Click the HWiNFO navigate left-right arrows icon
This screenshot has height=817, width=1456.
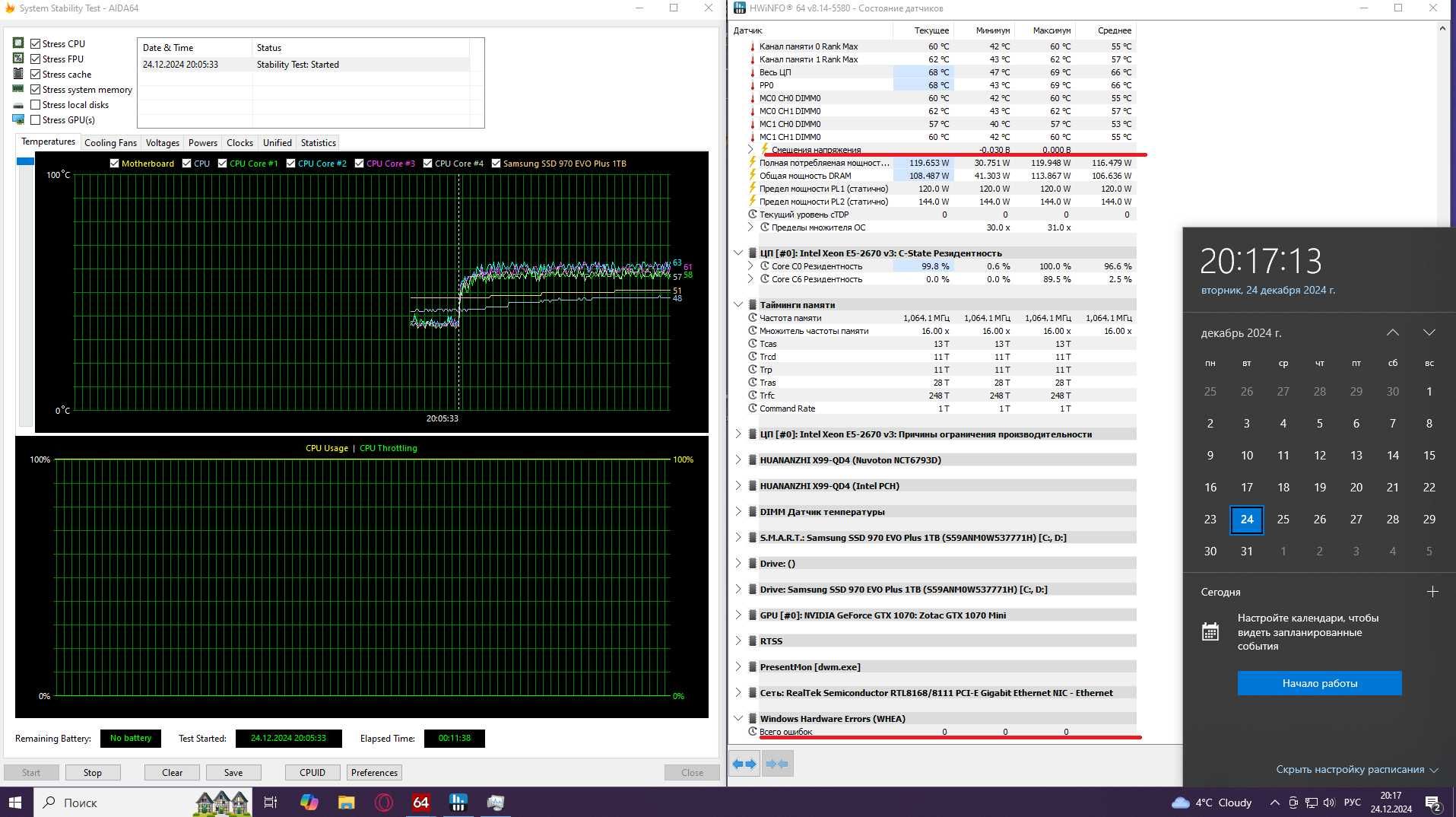click(745, 764)
